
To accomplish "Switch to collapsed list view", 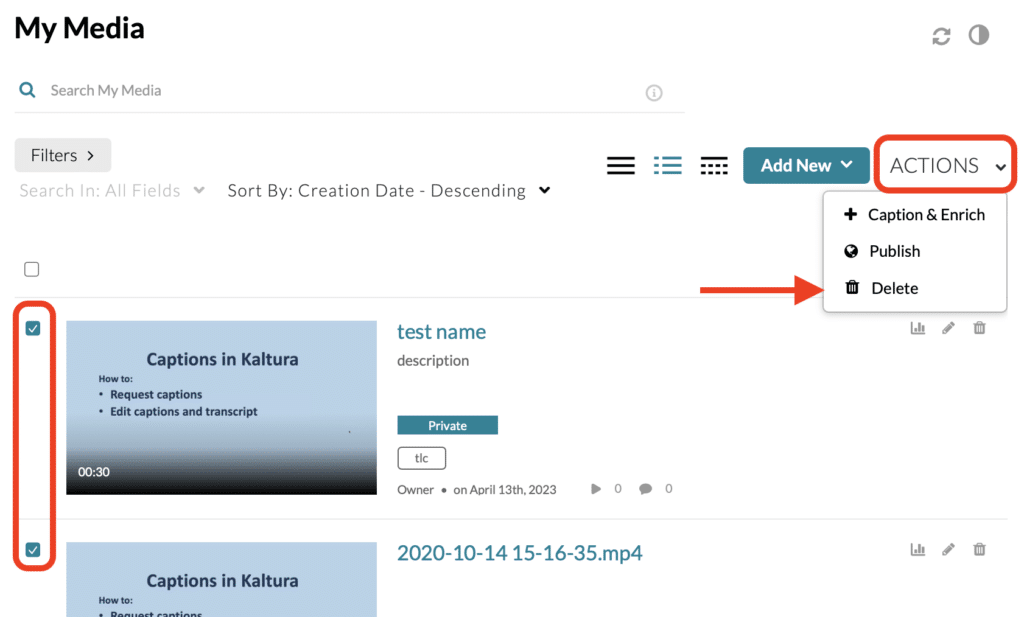I will coord(621,165).
